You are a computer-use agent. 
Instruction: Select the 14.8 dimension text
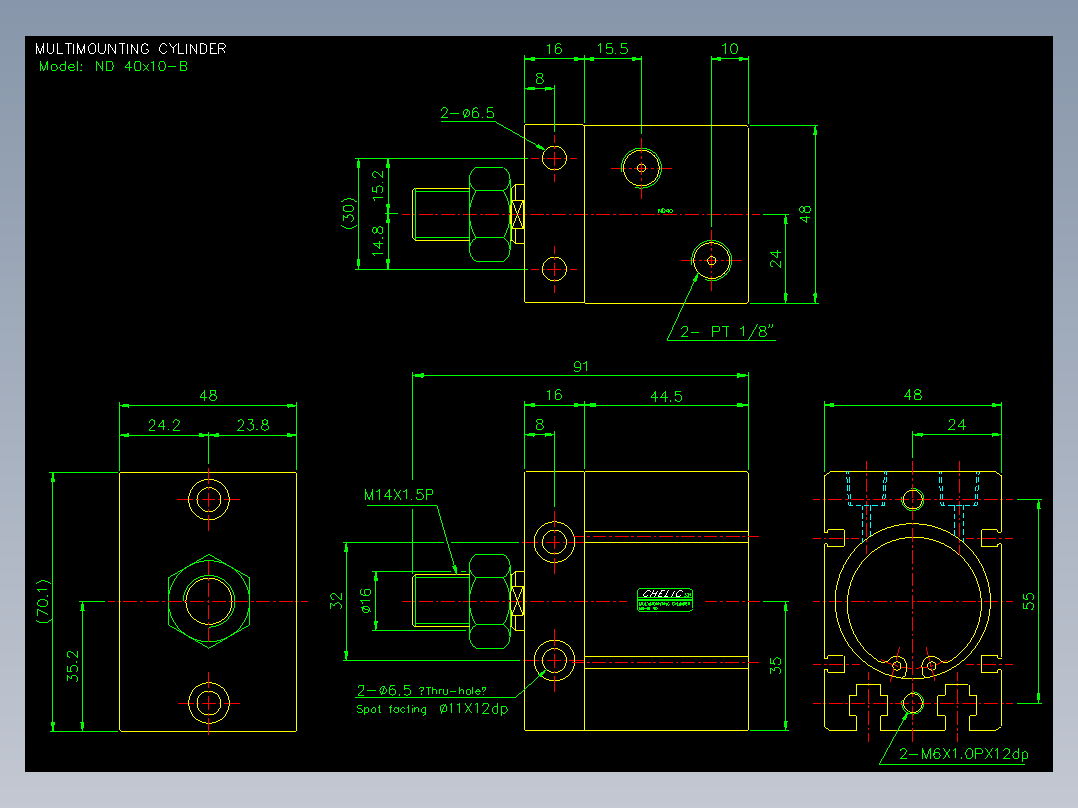(x=378, y=241)
